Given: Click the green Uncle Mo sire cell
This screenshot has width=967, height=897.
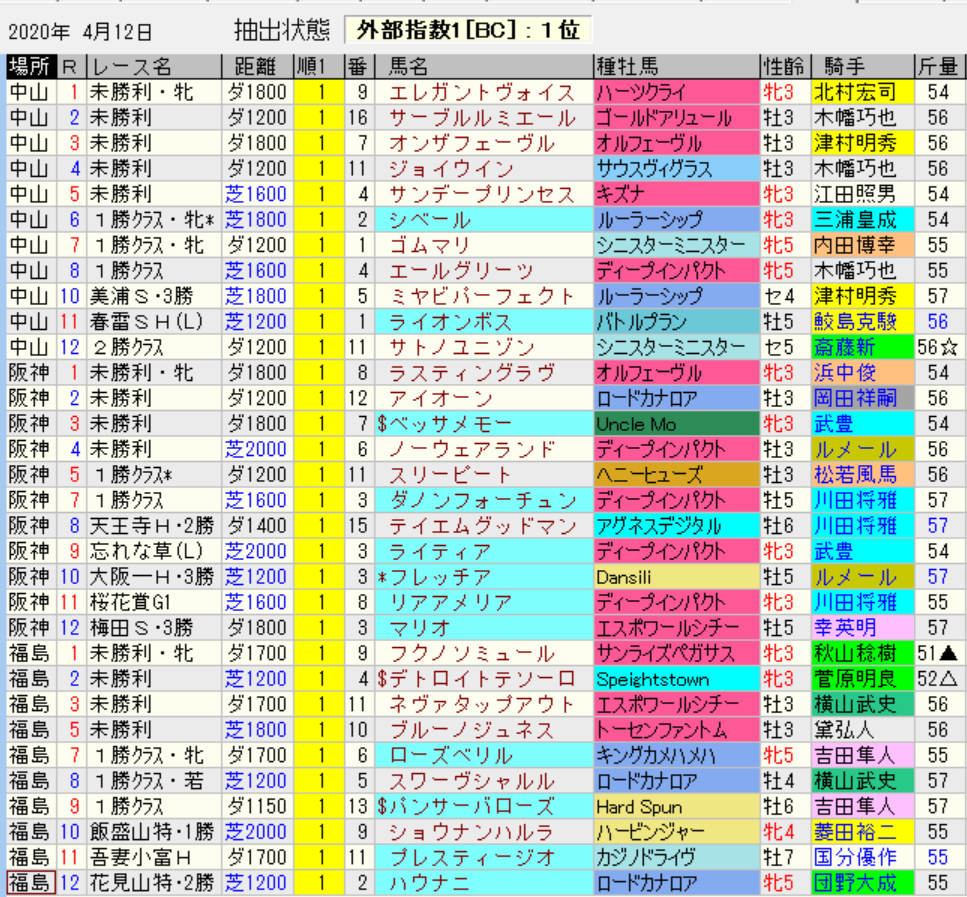Looking at the screenshot, I should (x=675, y=424).
